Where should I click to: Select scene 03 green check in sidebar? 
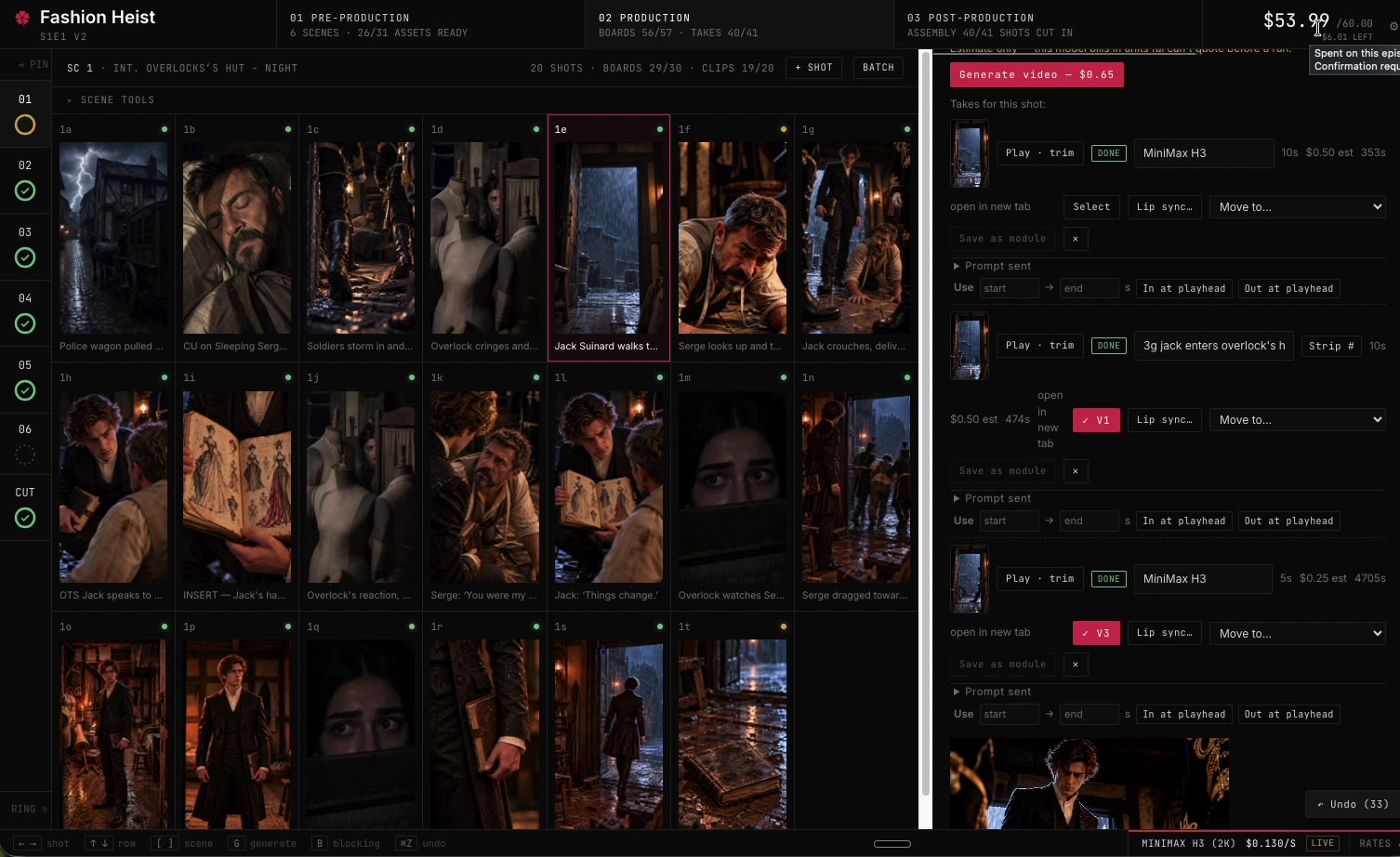[x=25, y=257]
